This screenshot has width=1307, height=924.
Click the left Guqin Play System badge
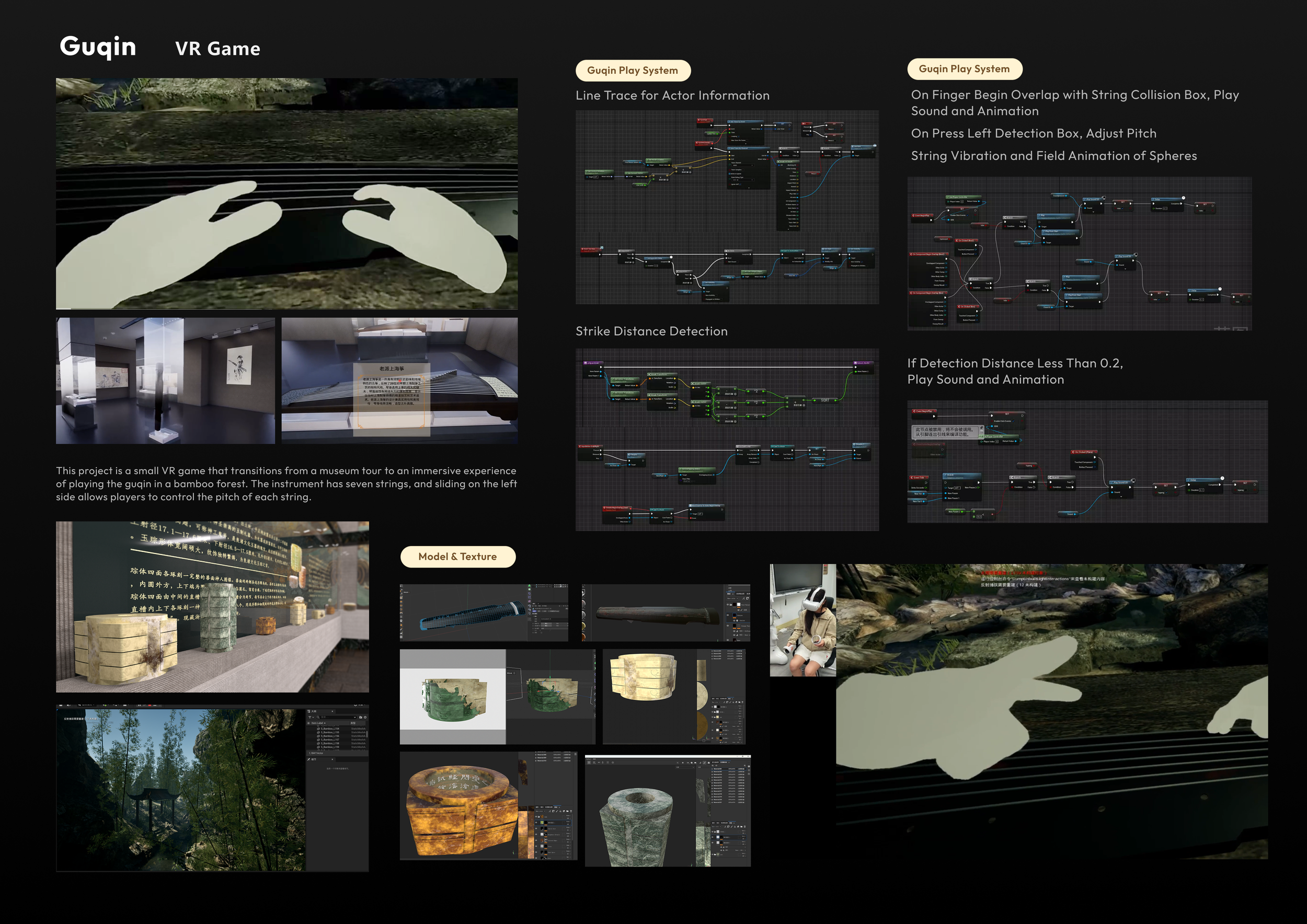coord(633,71)
